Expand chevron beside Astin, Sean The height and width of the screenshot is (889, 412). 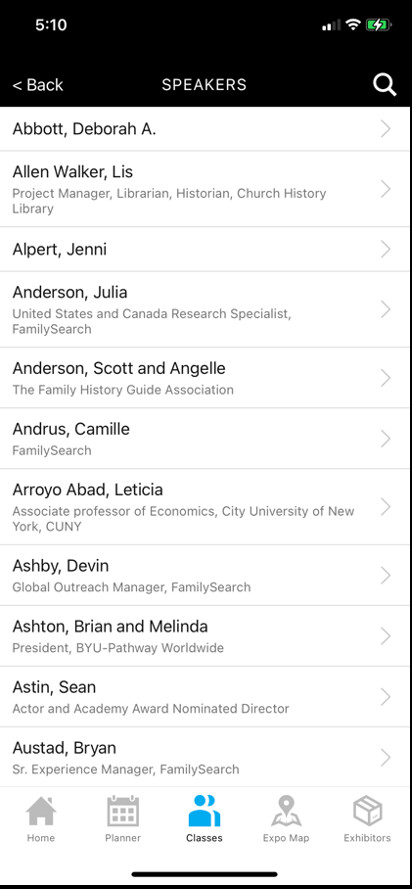[385, 697]
